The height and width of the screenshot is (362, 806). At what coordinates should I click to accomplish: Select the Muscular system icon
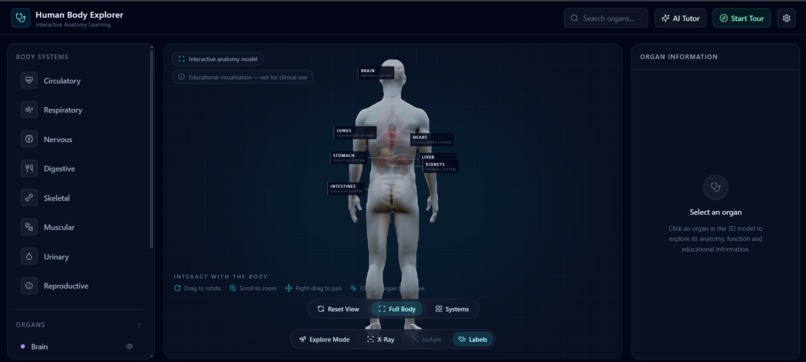tap(29, 227)
